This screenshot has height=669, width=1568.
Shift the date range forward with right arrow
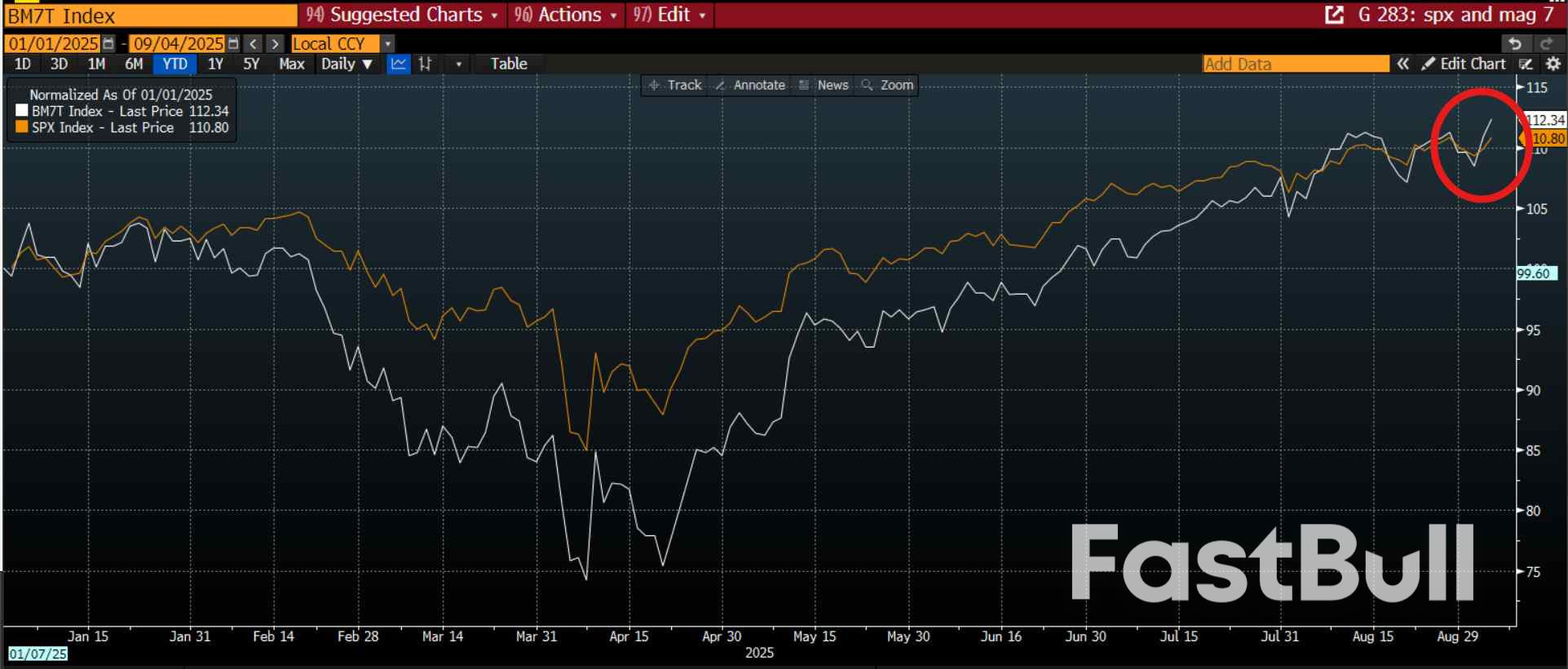point(276,44)
